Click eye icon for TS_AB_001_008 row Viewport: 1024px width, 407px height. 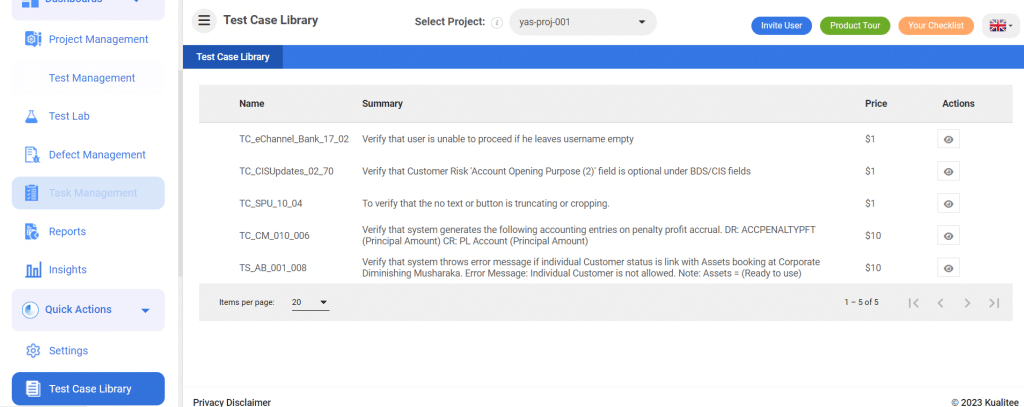coord(948,267)
